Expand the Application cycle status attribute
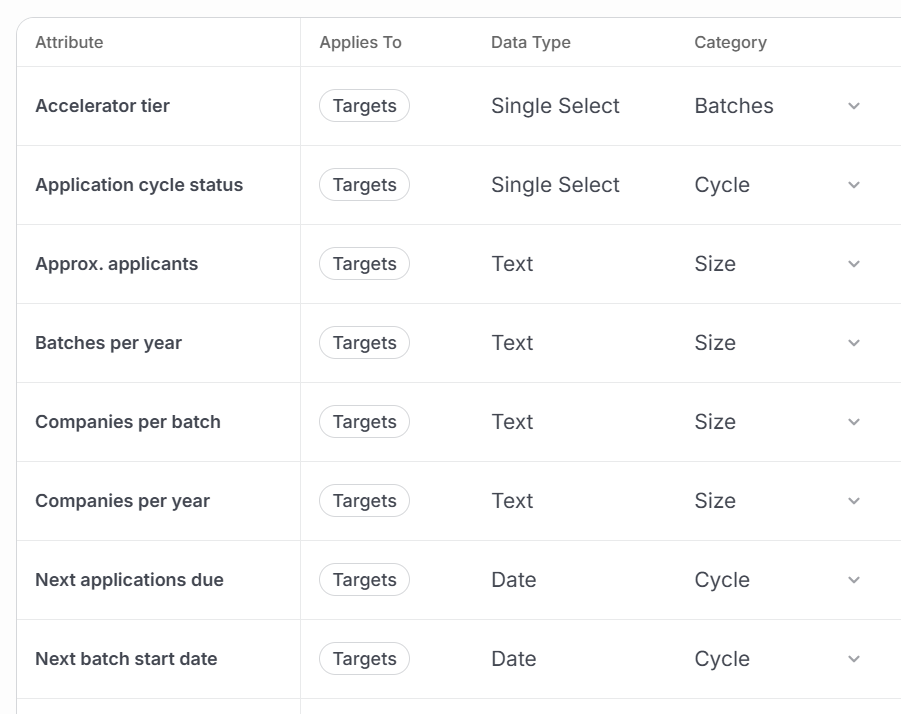Image resolution: width=901 pixels, height=714 pixels. (x=854, y=184)
